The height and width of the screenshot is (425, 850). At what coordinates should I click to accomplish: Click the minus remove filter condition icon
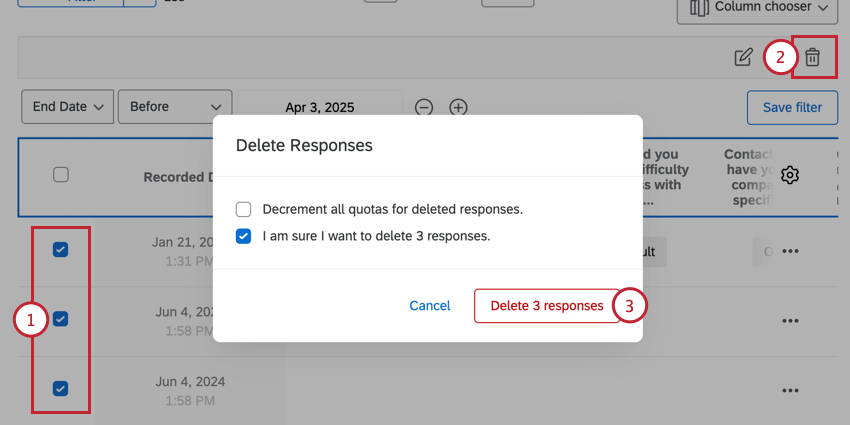click(424, 107)
